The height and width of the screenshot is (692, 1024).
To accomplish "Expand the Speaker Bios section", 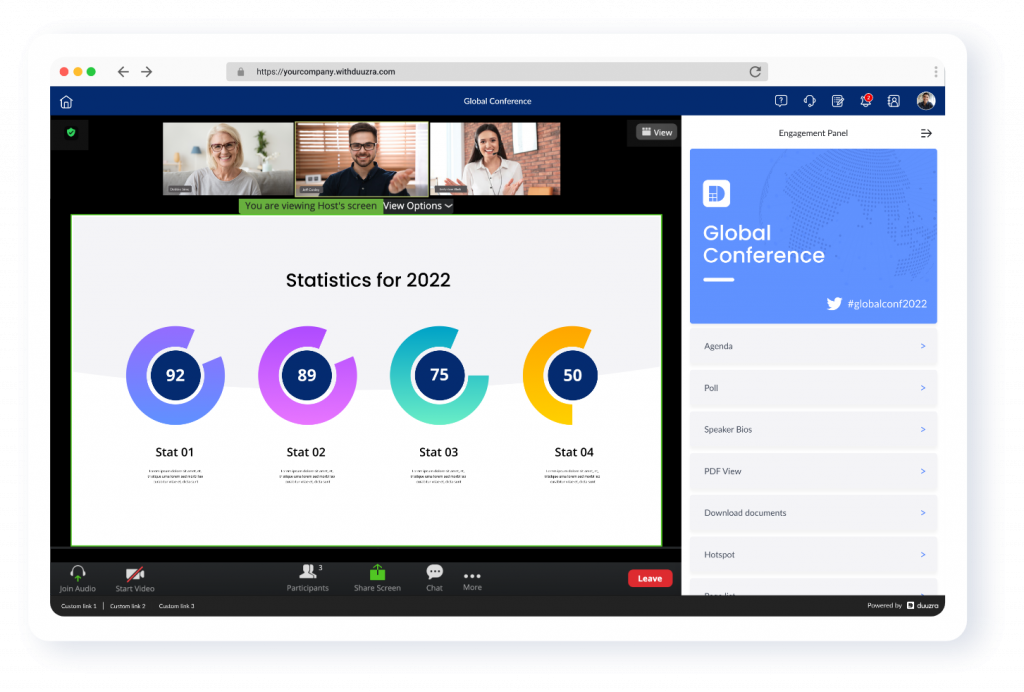I will click(813, 430).
